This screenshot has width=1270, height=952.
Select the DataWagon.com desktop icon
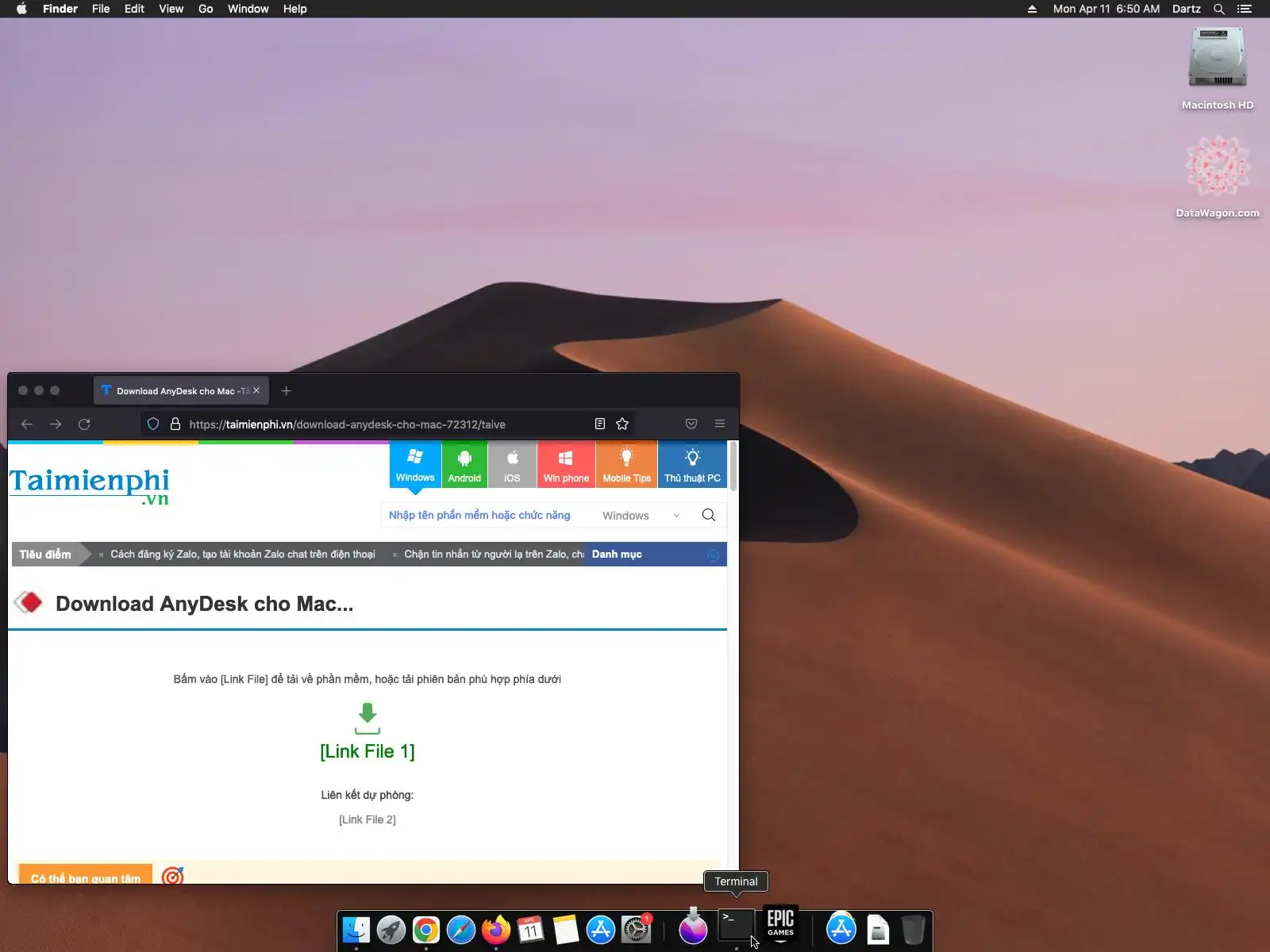(x=1218, y=176)
